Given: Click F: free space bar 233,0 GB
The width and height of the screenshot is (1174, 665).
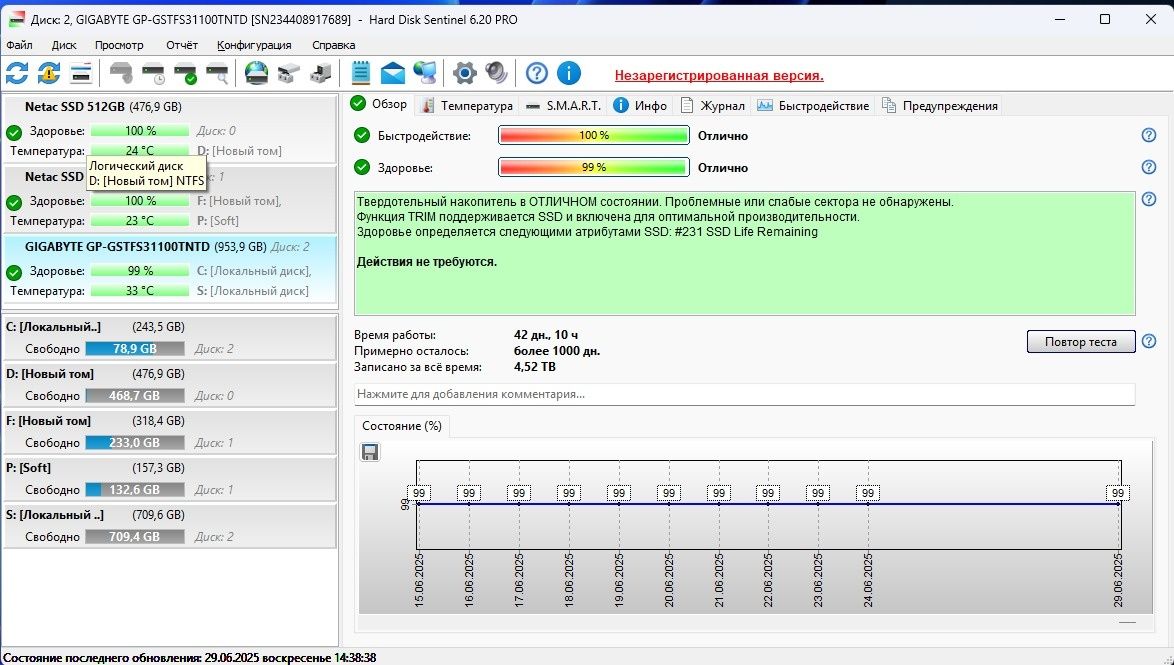Looking at the screenshot, I should (135, 443).
